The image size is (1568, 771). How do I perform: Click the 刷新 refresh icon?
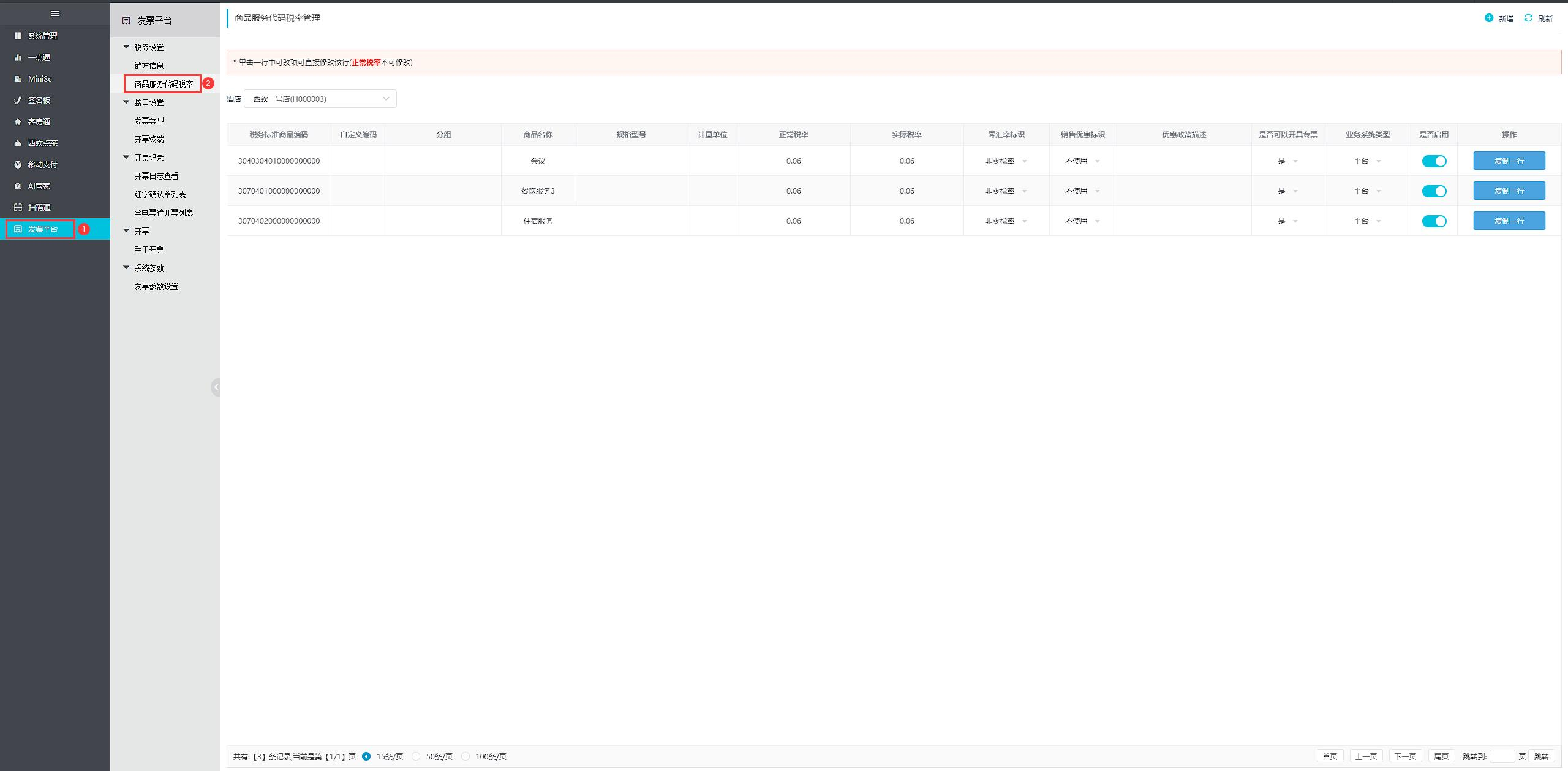[1528, 18]
